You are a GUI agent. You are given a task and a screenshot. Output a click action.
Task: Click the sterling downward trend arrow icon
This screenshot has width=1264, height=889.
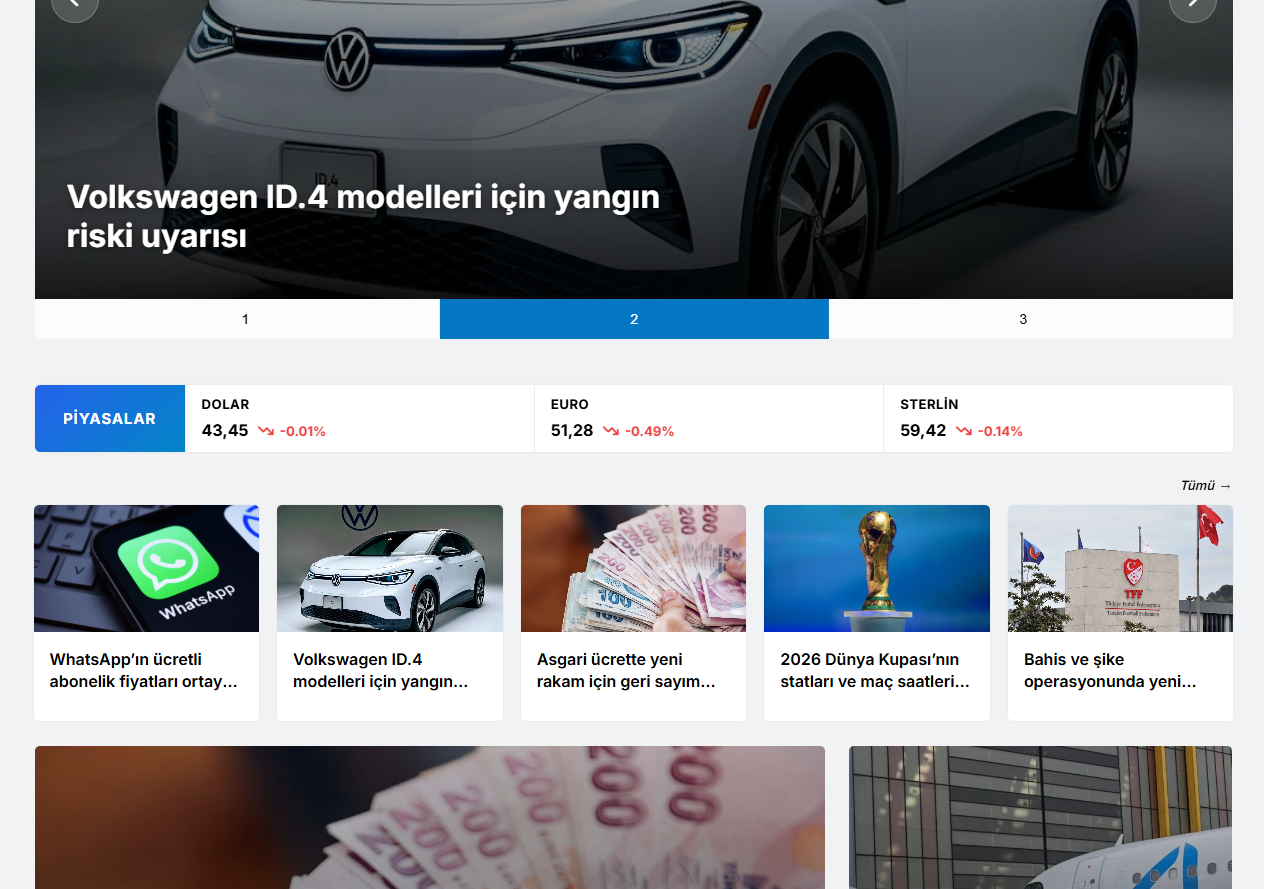(964, 431)
